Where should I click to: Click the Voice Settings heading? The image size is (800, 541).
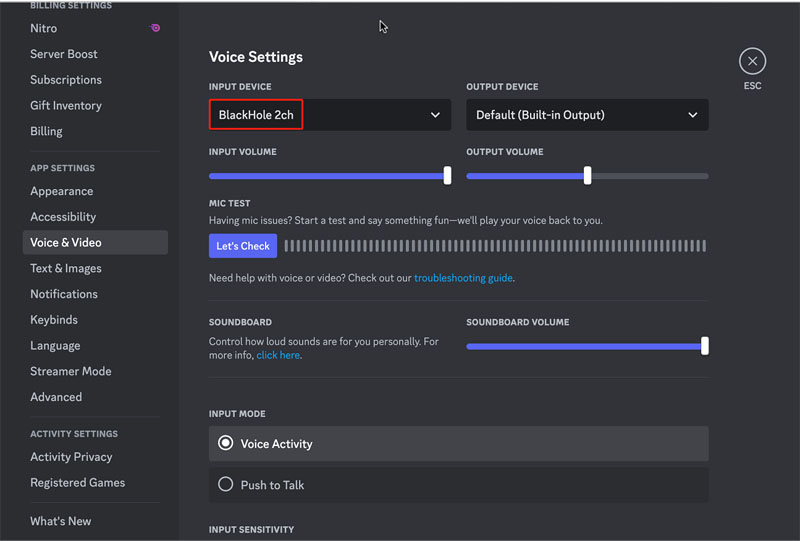coord(256,57)
